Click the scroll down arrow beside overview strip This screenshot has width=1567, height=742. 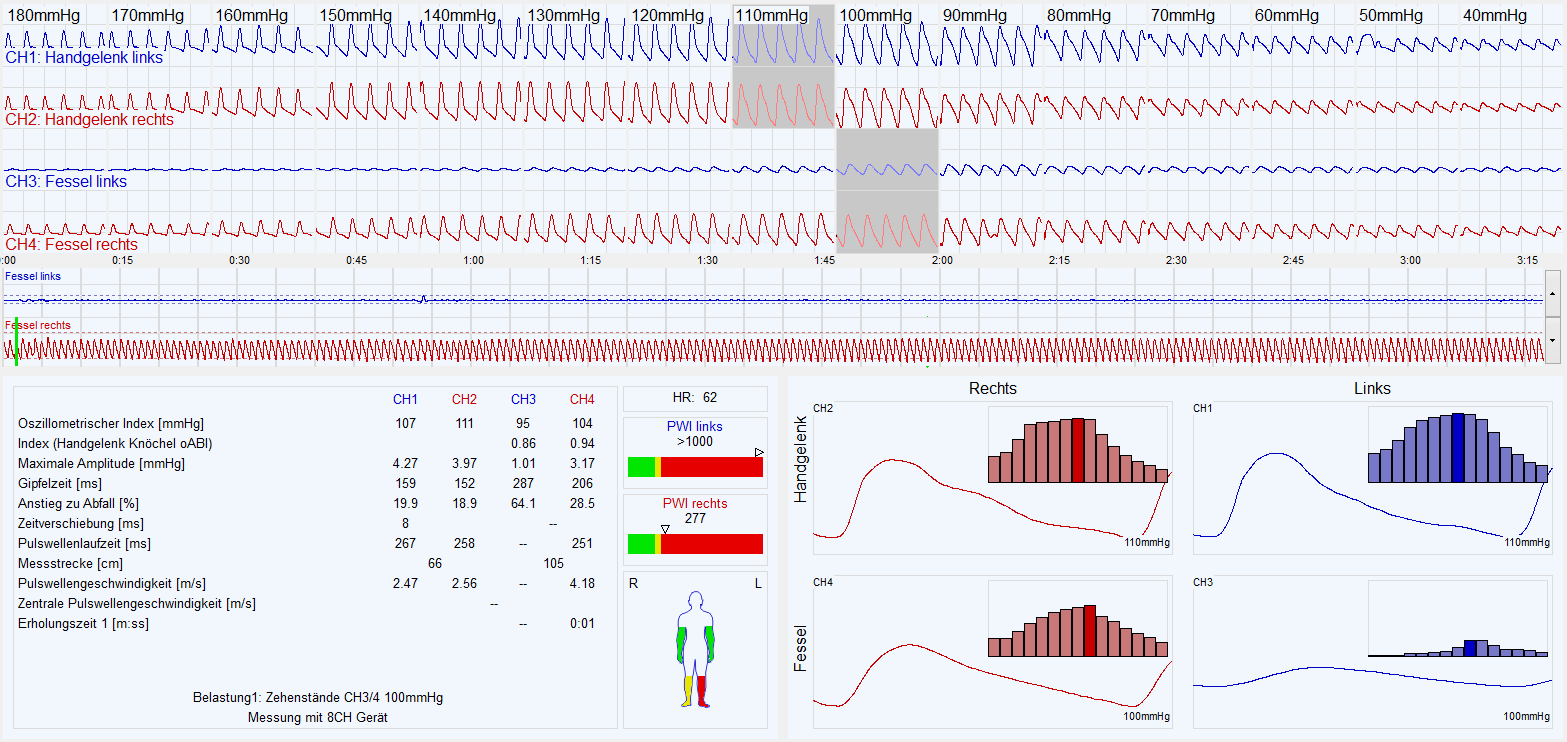point(1554,339)
